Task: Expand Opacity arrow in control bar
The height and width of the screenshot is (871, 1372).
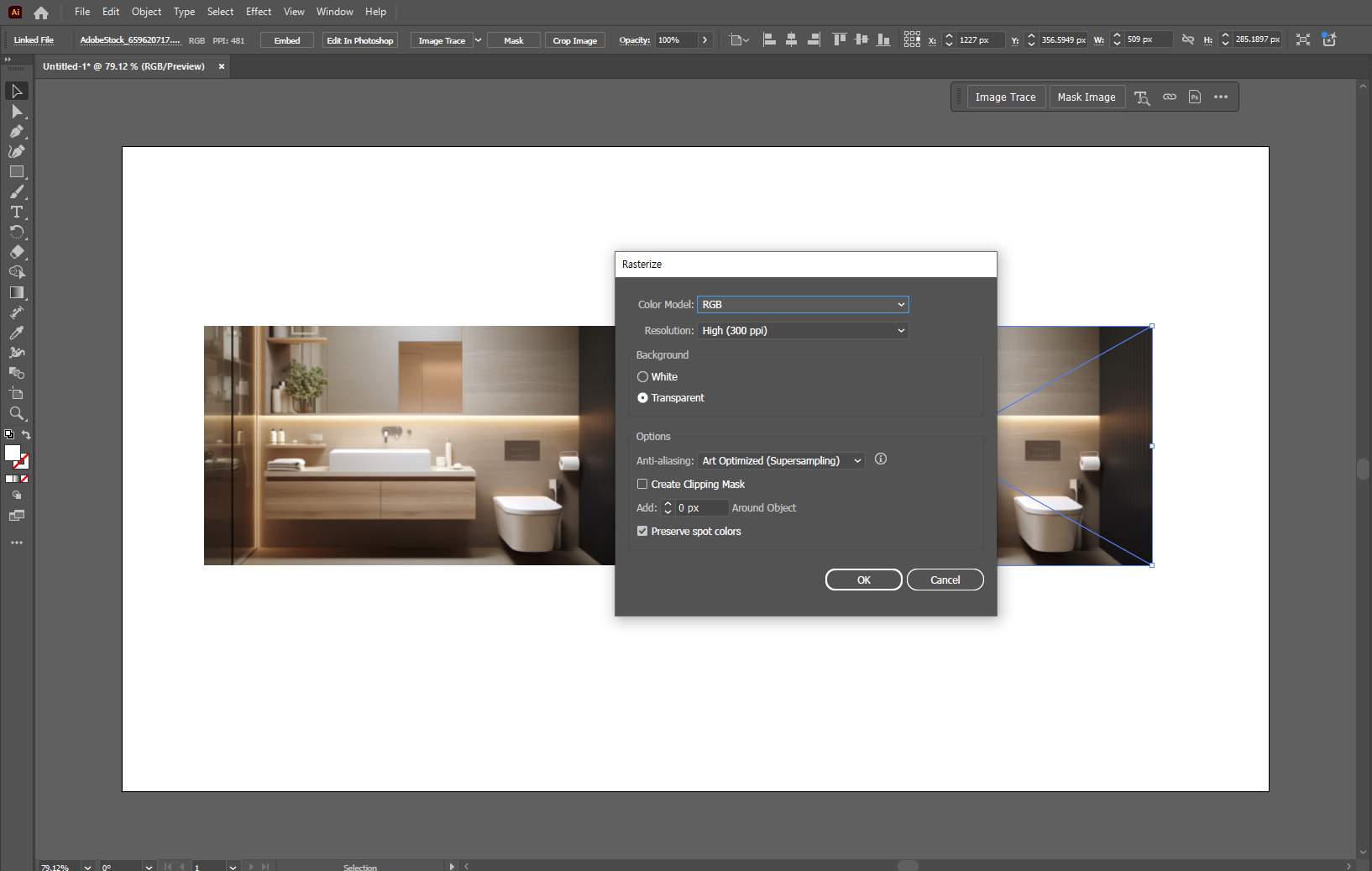Action: (704, 40)
